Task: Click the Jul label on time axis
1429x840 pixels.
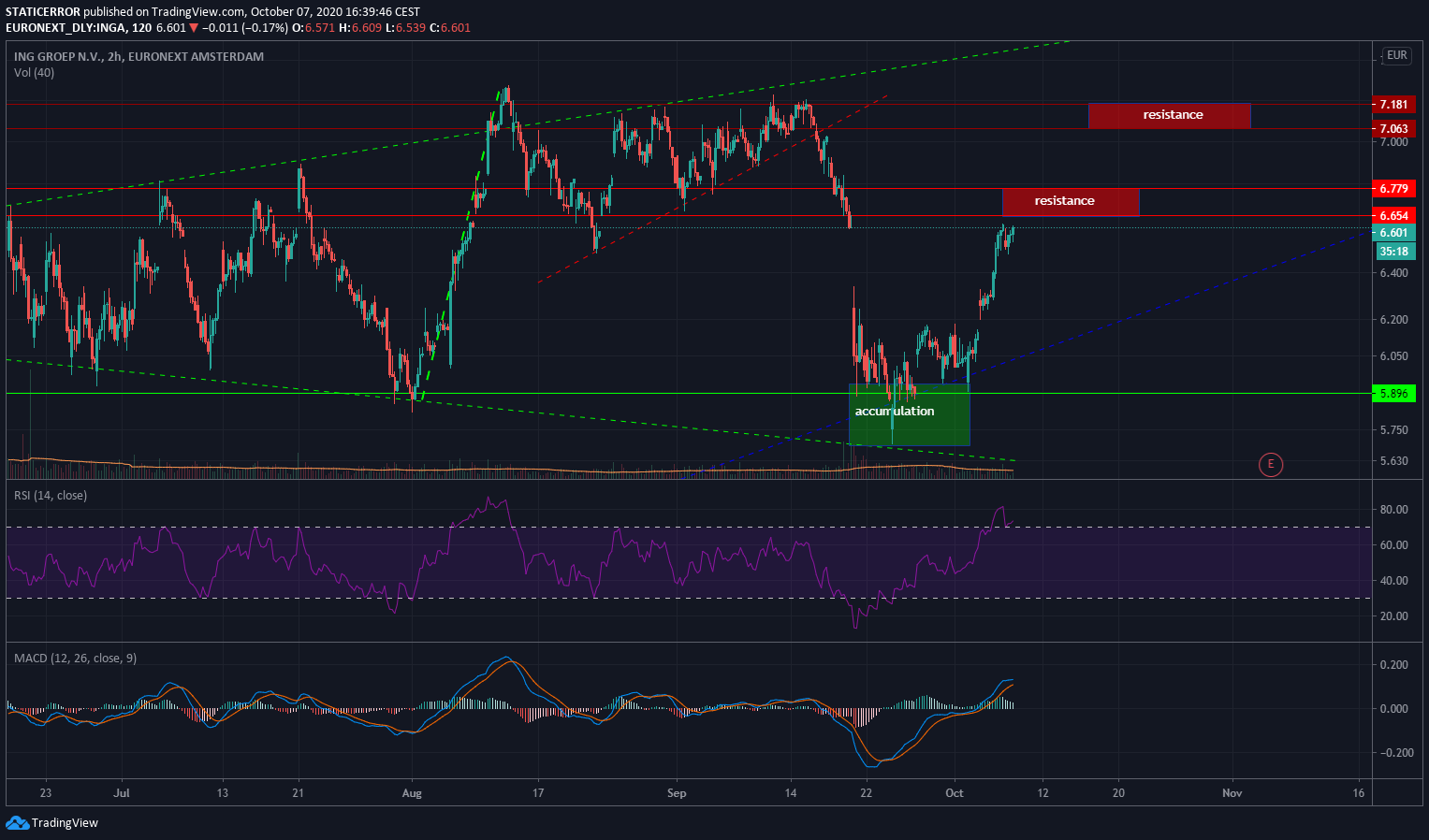Action: pos(122,793)
